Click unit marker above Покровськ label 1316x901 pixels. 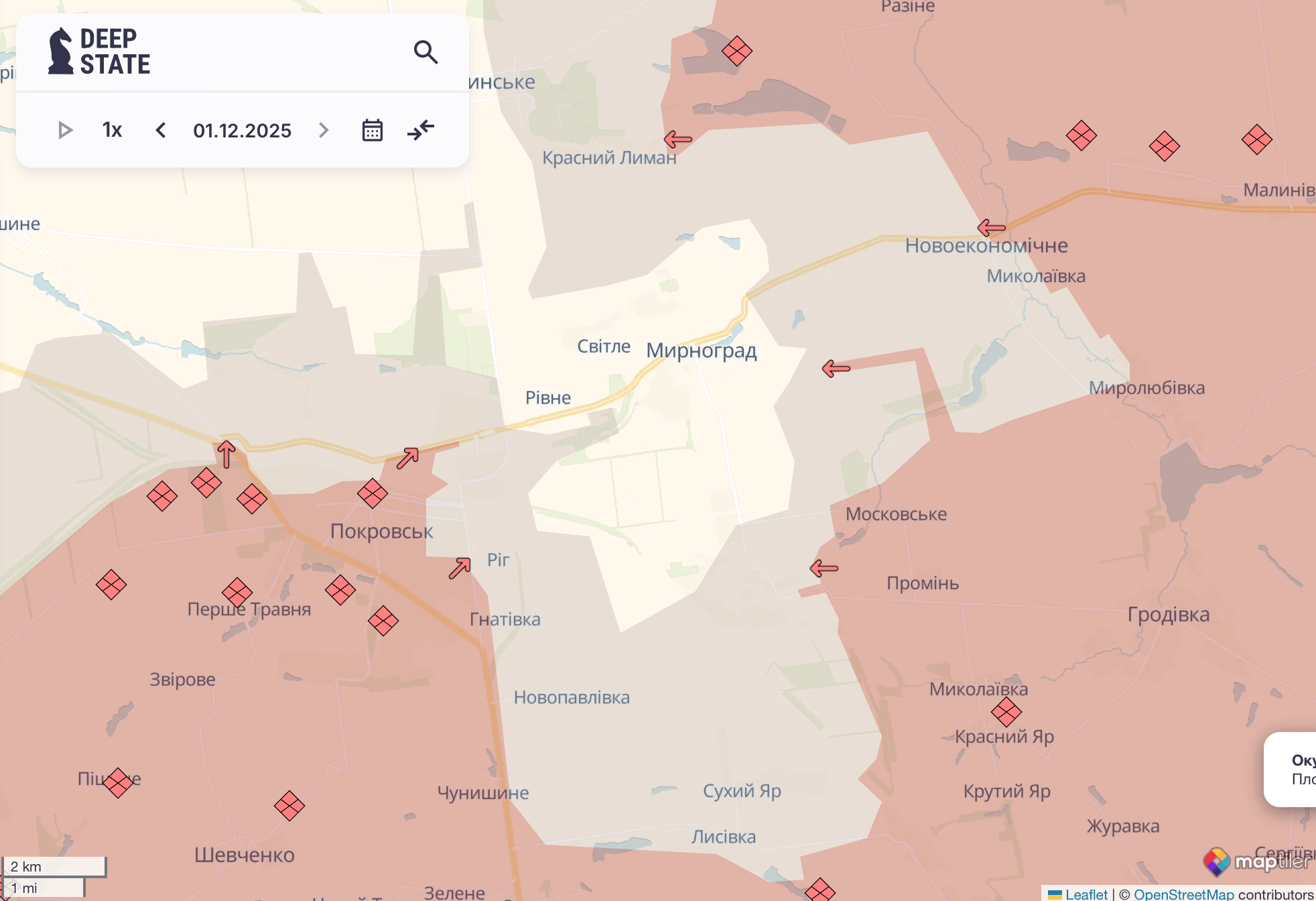[373, 494]
